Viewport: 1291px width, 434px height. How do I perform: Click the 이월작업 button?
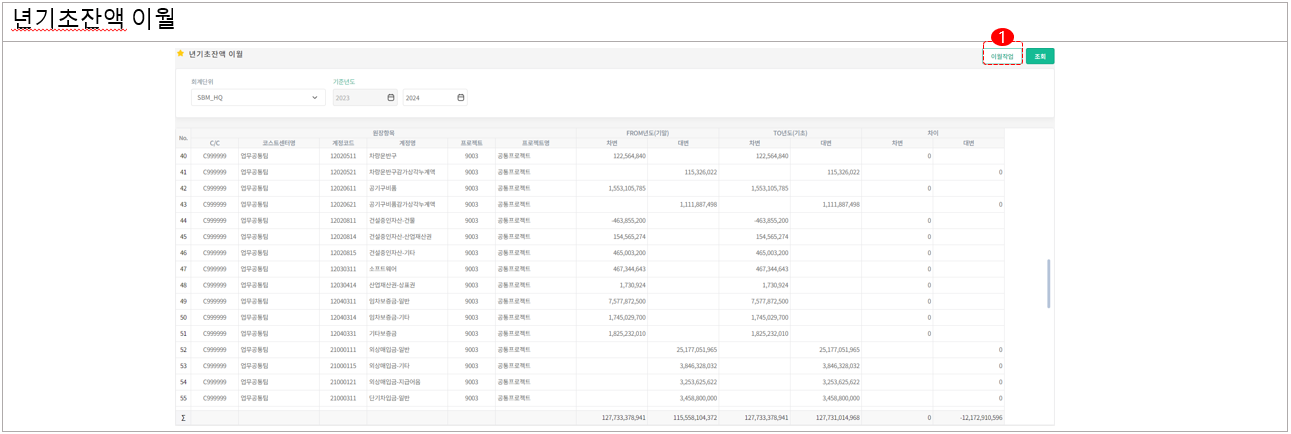tap(1002, 57)
